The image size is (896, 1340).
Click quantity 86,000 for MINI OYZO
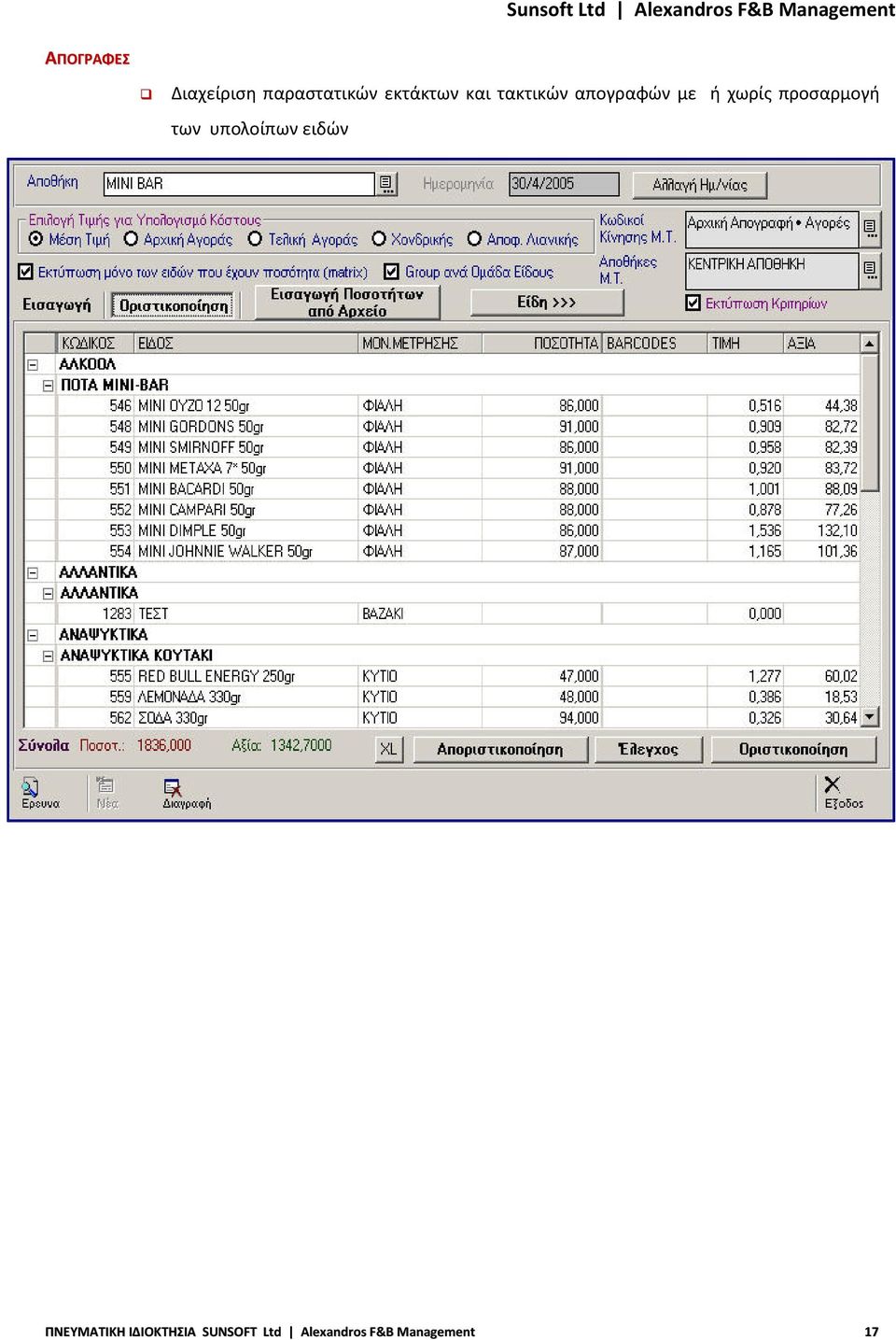[579, 406]
